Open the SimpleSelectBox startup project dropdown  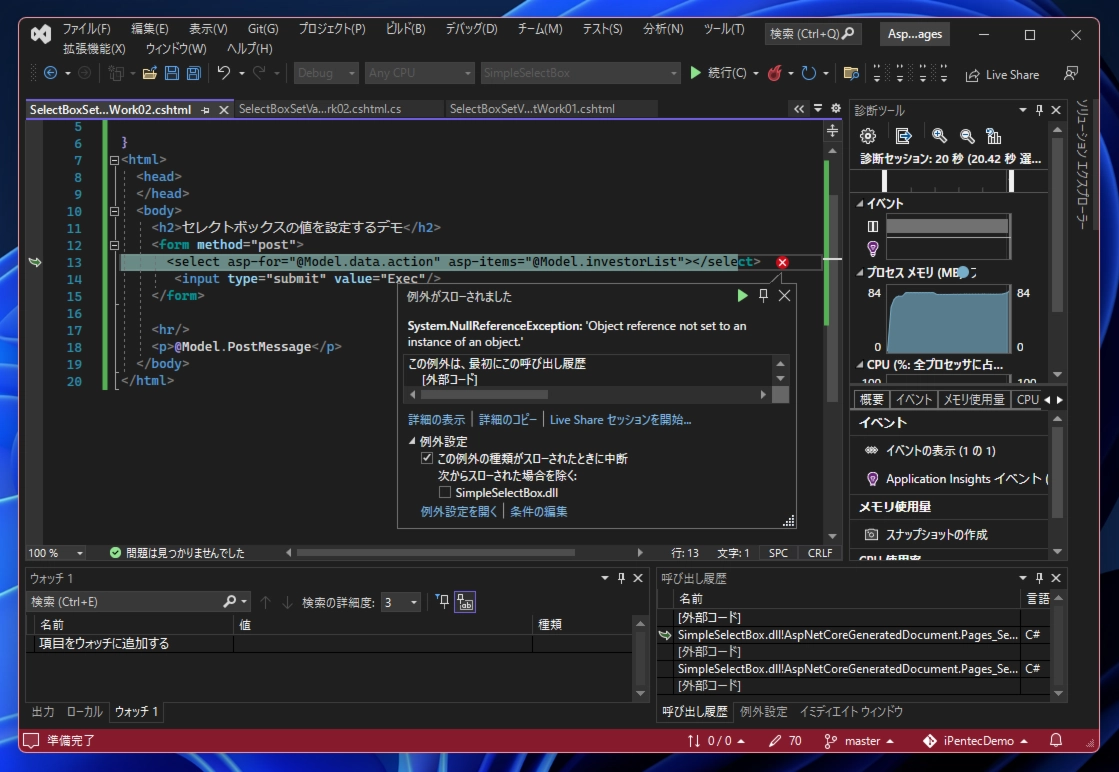[x=580, y=73]
